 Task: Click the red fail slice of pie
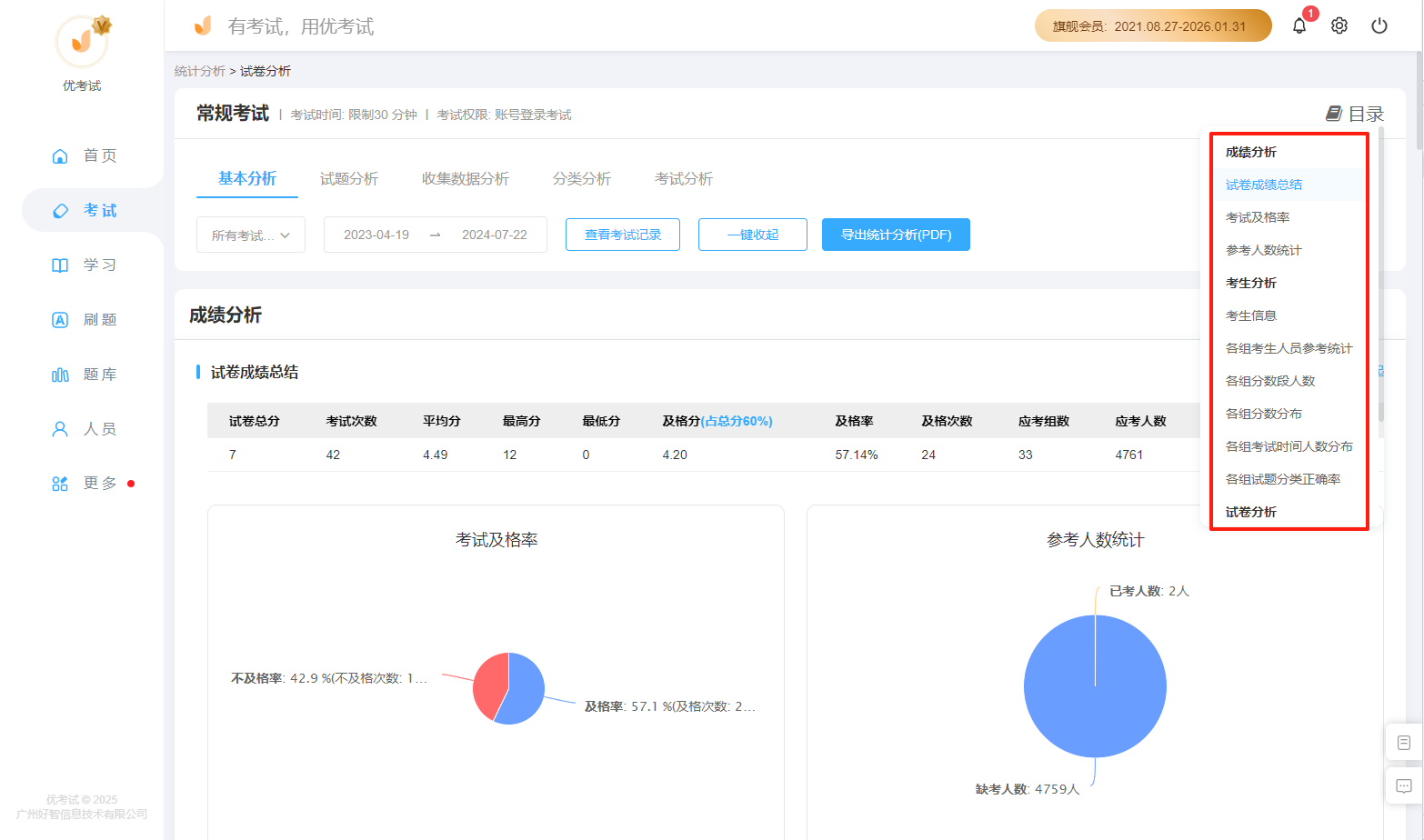[490, 684]
